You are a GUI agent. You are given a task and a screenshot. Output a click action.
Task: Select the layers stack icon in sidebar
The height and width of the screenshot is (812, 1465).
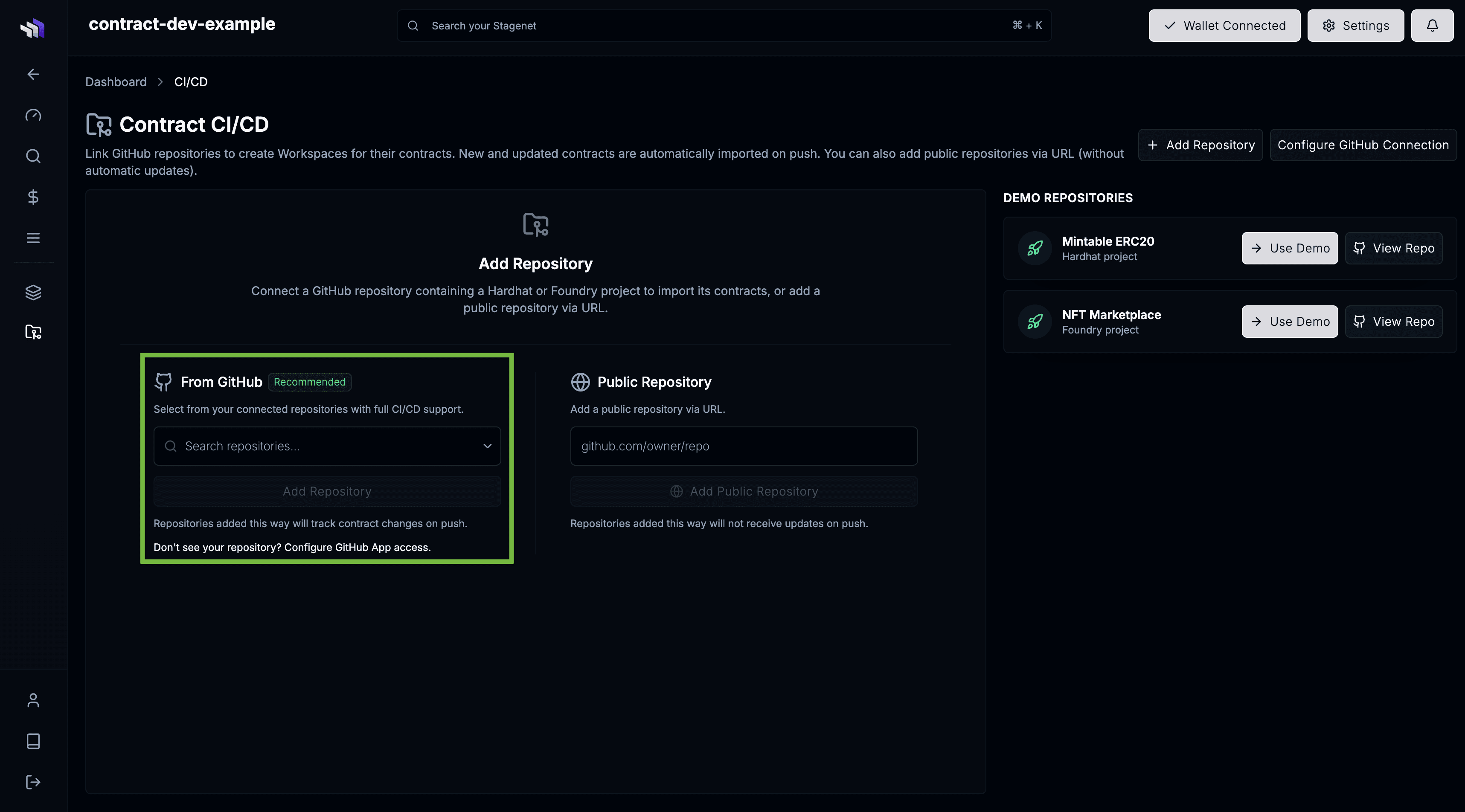[x=32, y=292]
